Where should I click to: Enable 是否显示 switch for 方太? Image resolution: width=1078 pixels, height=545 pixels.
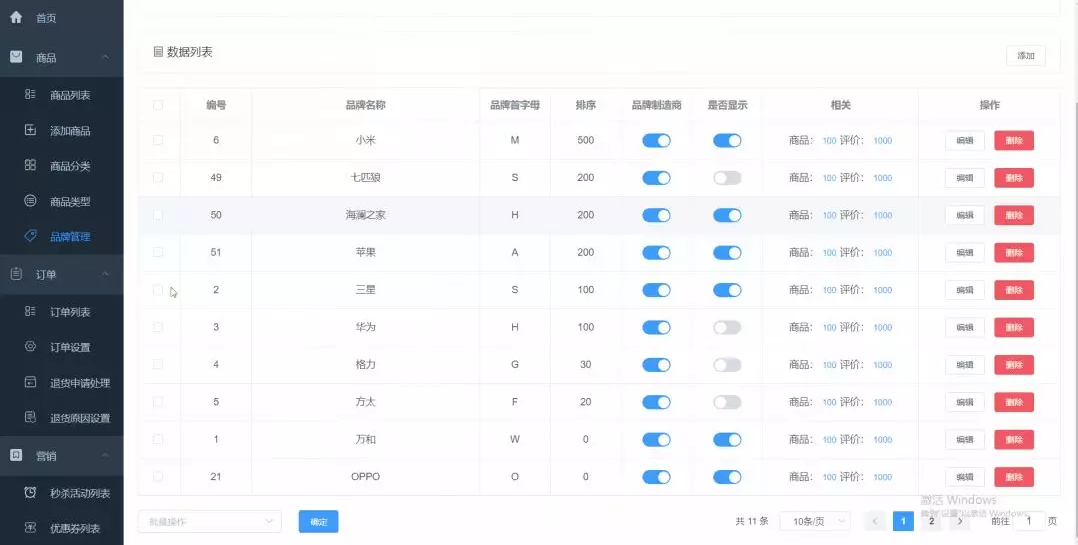(x=727, y=402)
